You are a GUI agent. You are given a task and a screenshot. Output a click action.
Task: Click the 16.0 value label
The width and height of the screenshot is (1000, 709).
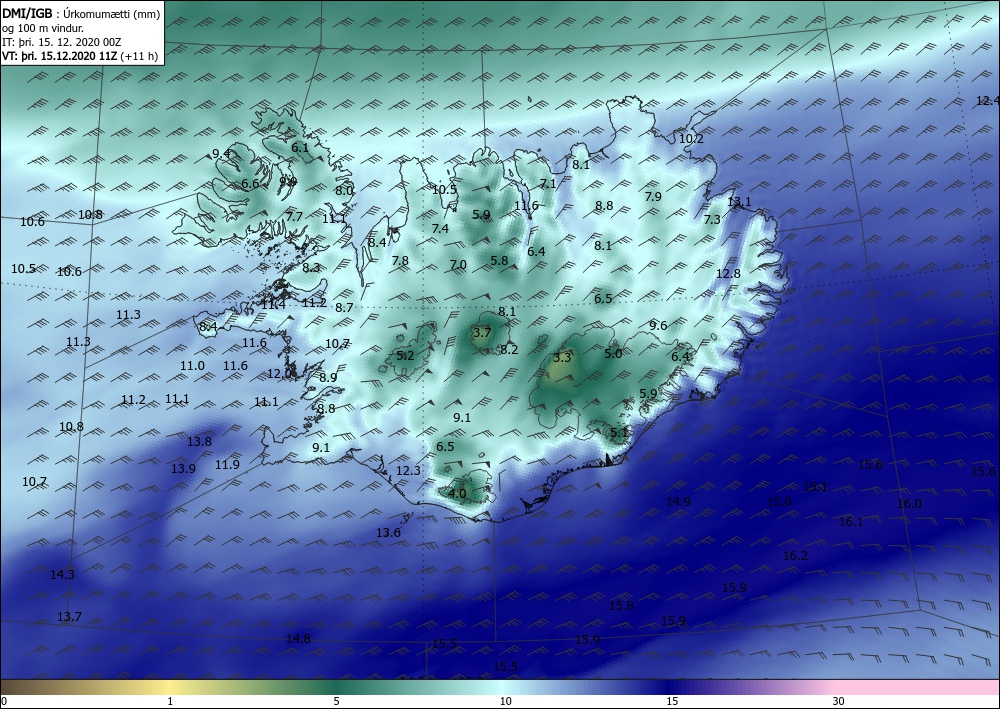click(x=909, y=504)
